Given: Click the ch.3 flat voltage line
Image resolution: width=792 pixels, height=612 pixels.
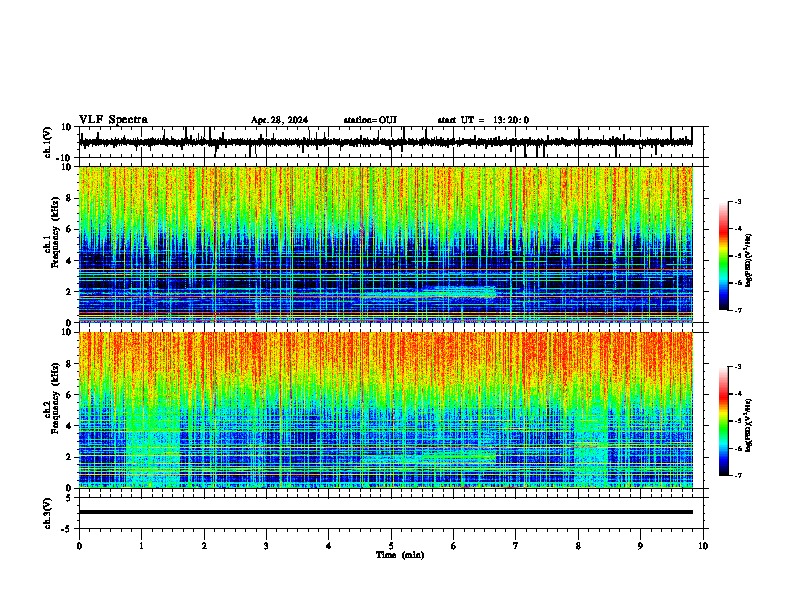Looking at the screenshot, I should 386,512.
